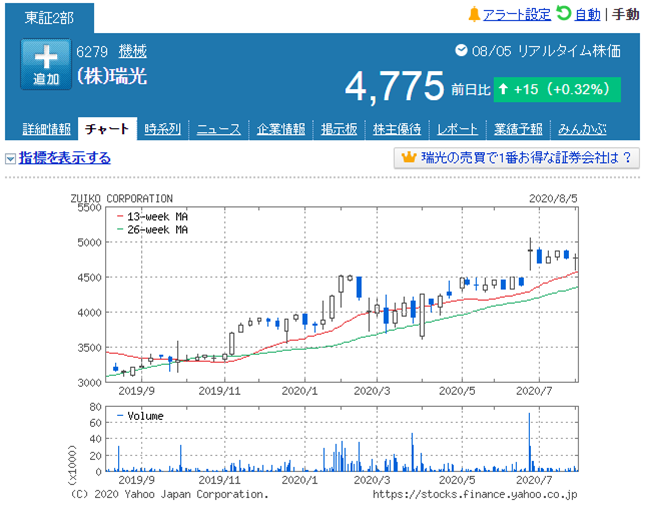
Task: Click the 6279 stock code
Action: tap(92, 52)
